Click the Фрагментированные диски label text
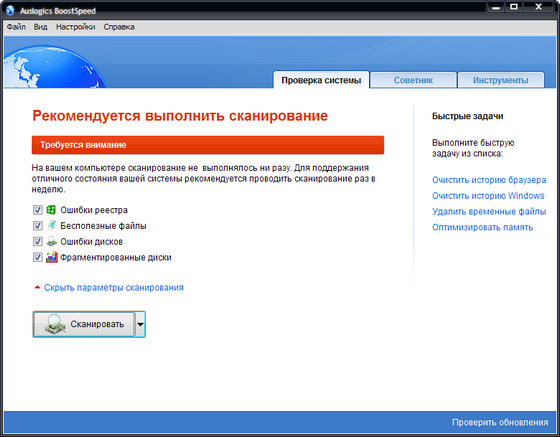Screen dimensions: 560x437 pyautogui.click(x=116, y=257)
